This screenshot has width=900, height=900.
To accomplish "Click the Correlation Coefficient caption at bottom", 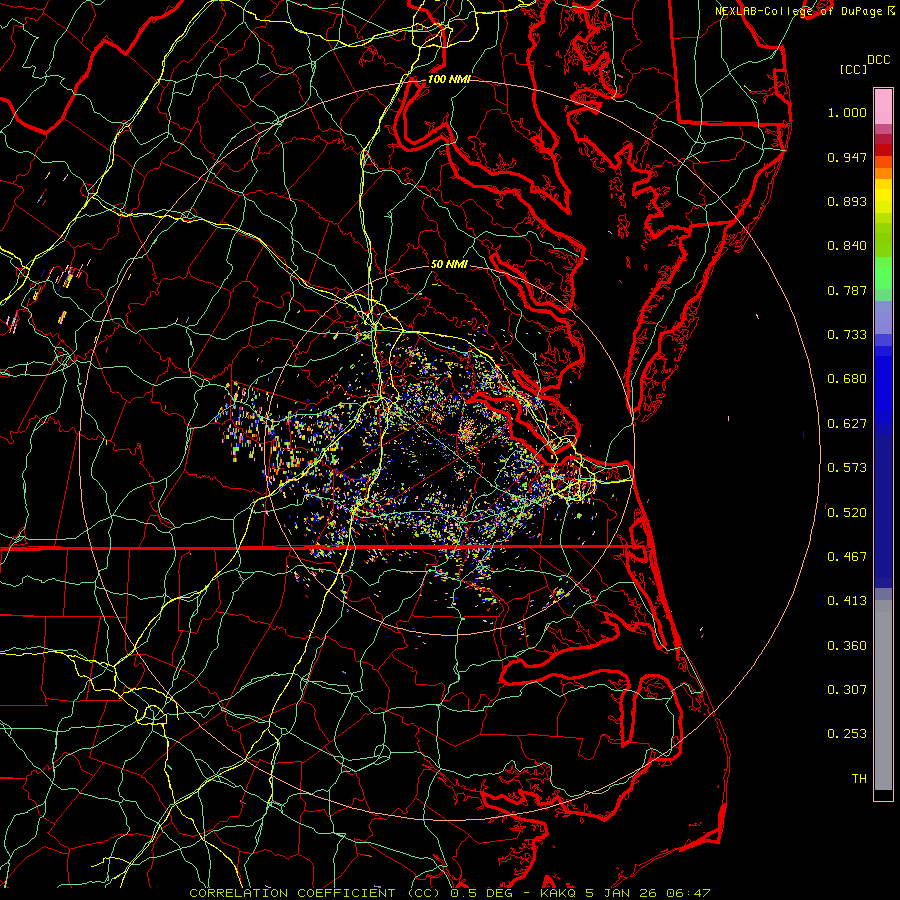I will [450, 893].
